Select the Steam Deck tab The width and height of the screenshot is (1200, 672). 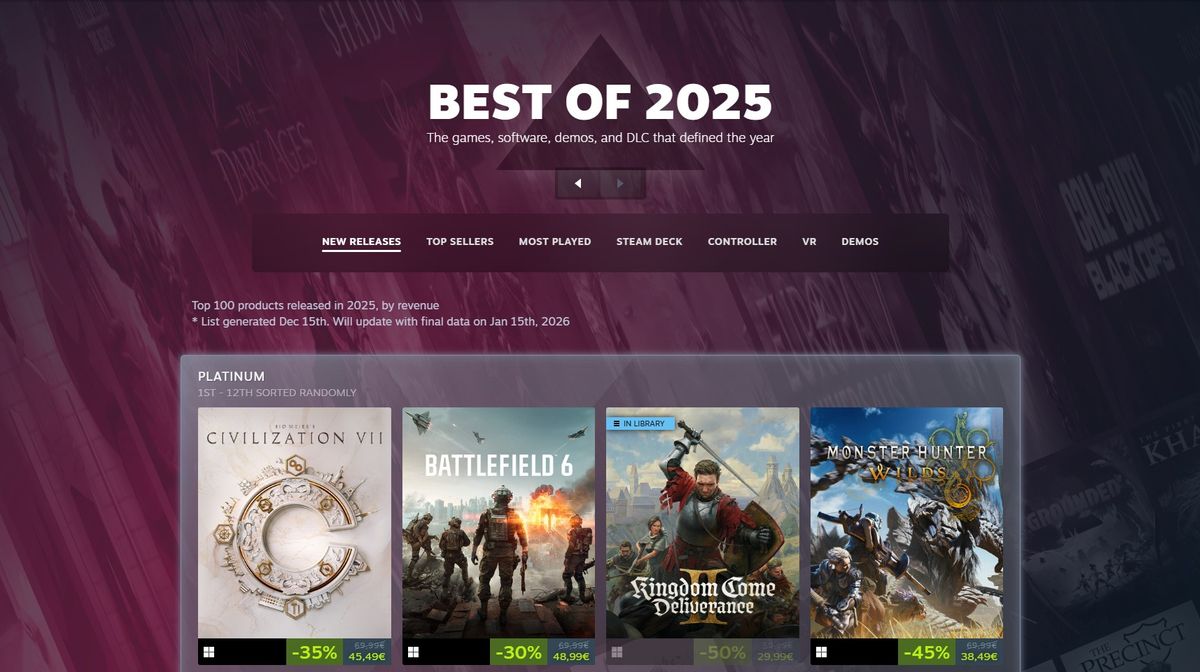(650, 242)
